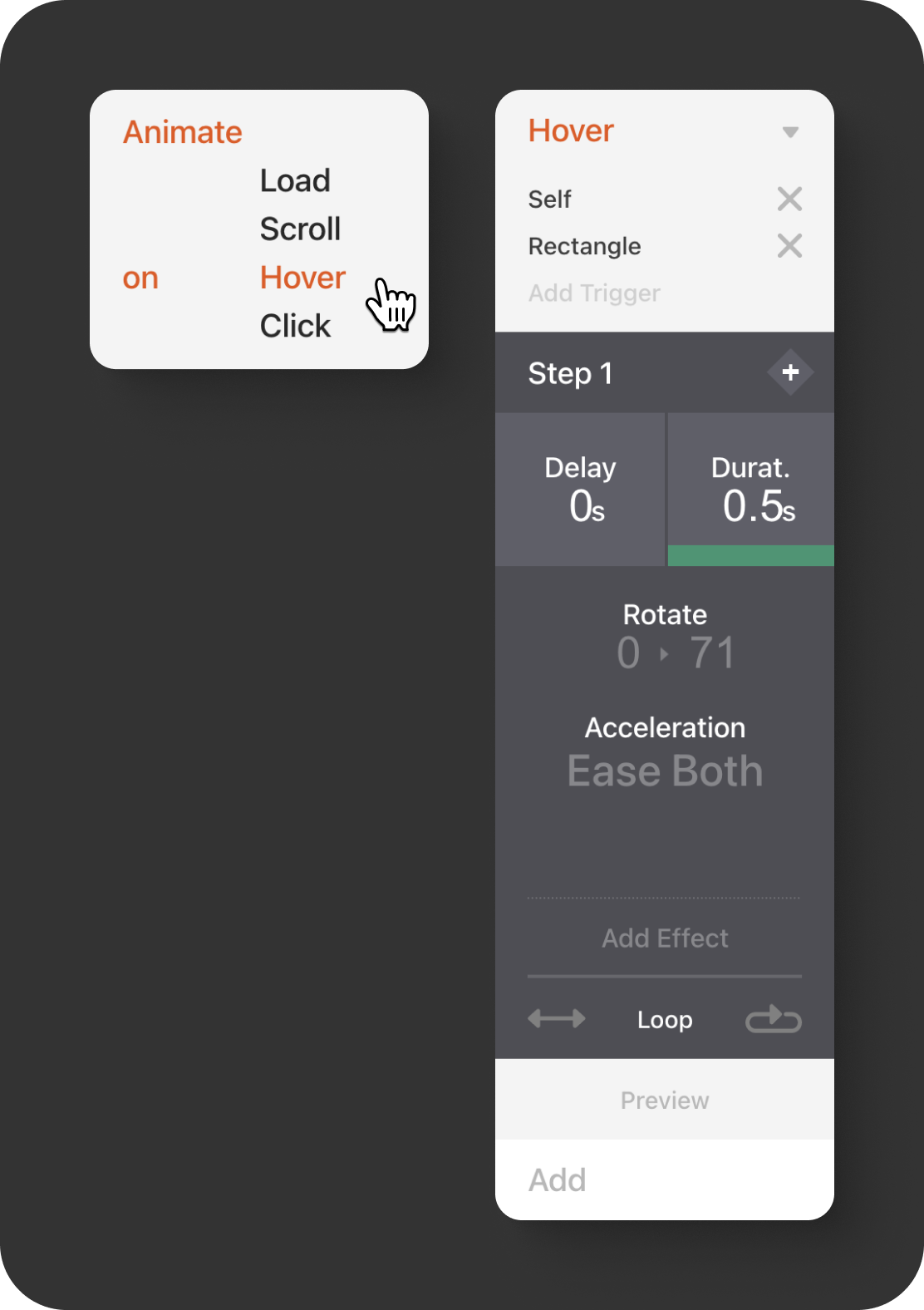The width and height of the screenshot is (924, 1310).
Task: Select Load from the Animate menu
Action: 295,180
